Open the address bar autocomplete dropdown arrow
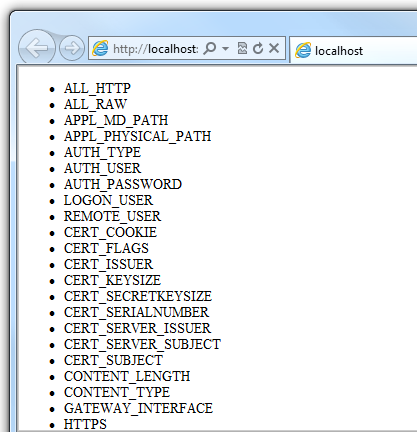The image size is (417, 432). click(225, 49)
